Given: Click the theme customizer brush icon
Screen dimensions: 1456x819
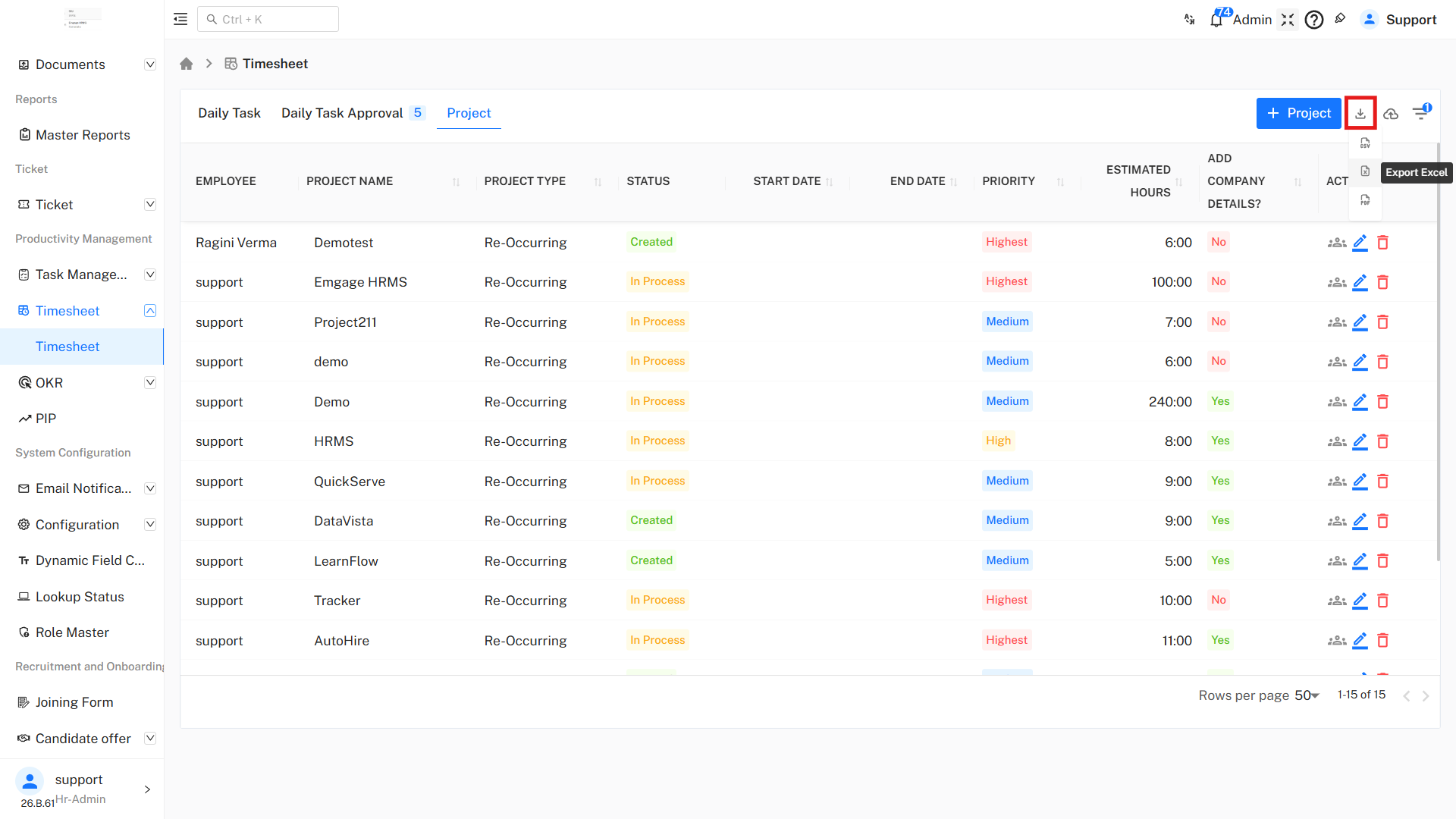Looking at the screenshot, I should pos(1340,19).
